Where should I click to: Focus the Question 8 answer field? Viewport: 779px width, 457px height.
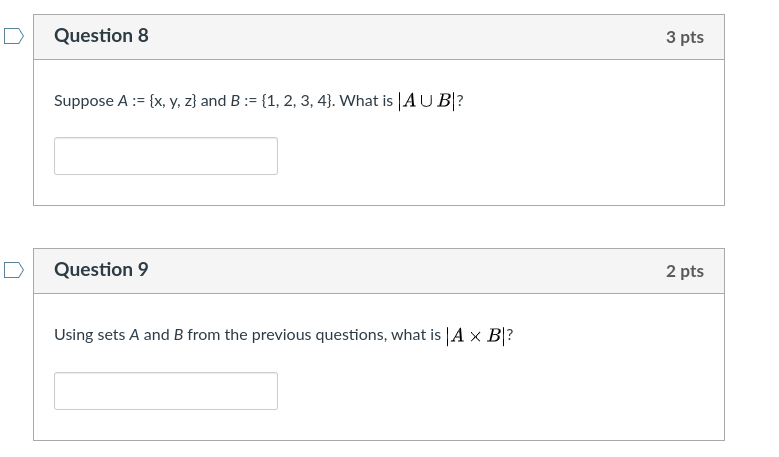tap(166, 156)
